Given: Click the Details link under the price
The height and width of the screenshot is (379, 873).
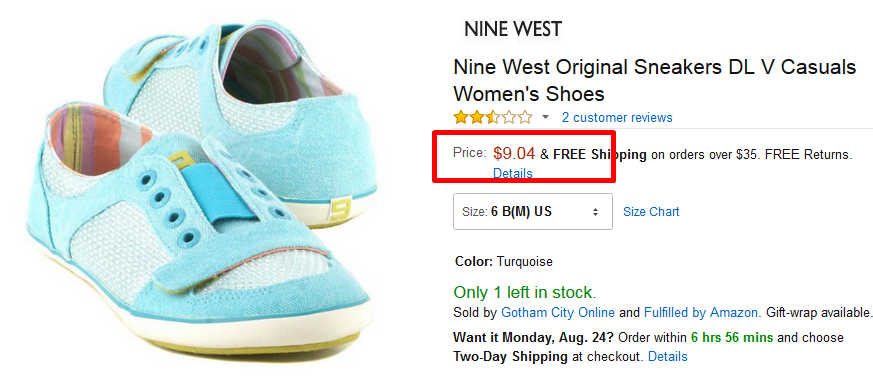Looking at the screenshot, I should coord(513,173).
